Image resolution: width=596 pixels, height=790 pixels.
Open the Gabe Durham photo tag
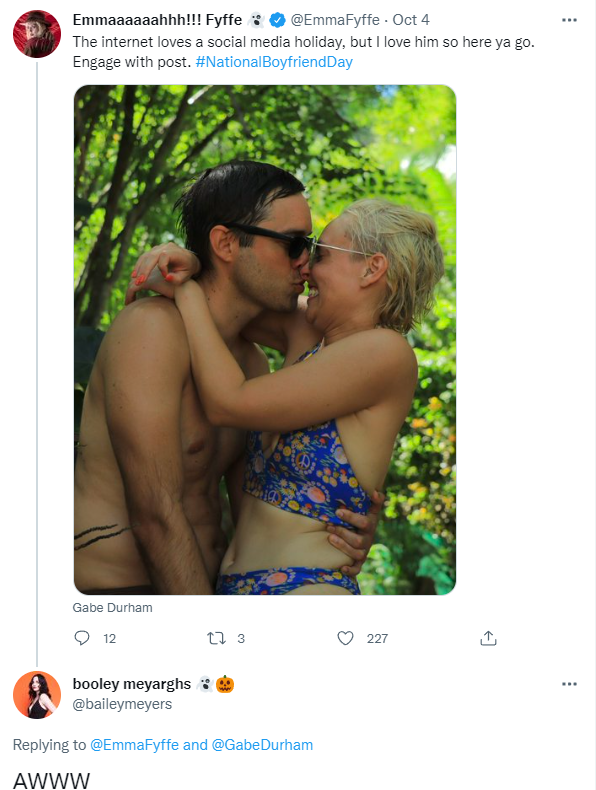112,608
